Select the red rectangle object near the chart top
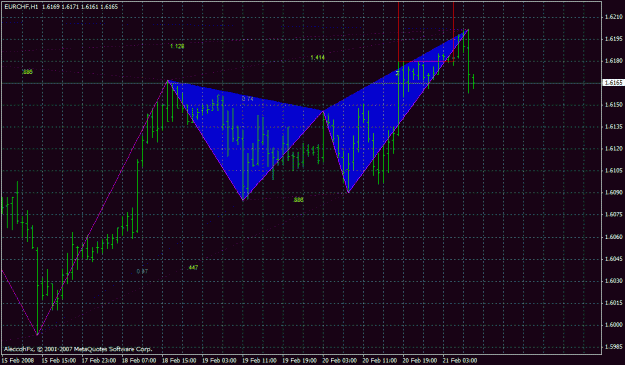The width and height of the screenshot is (625, 365). (426, 32)
